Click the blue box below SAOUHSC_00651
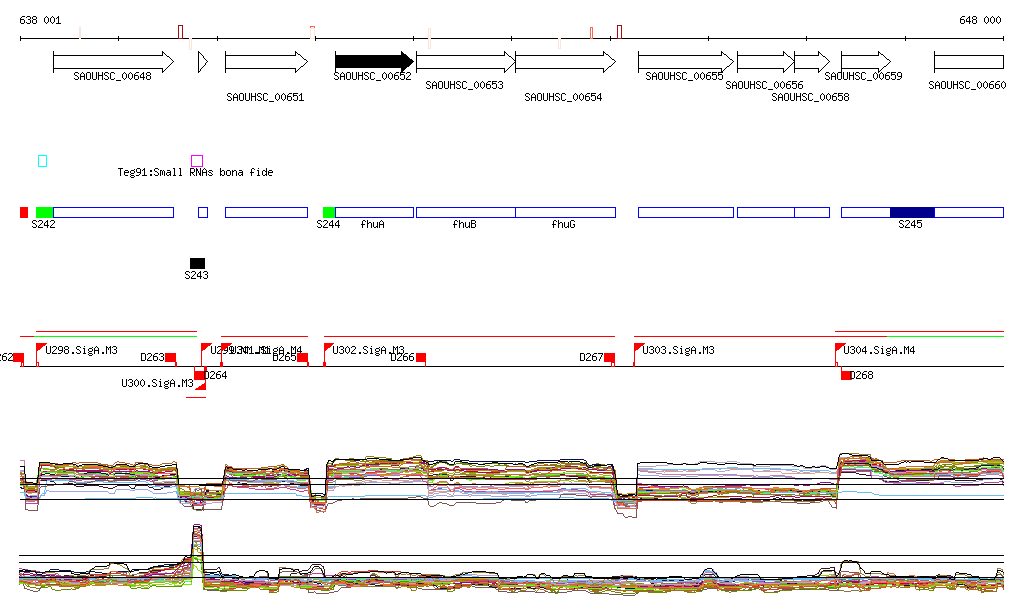Screen dimensions: 1024x611 [266, 212]
